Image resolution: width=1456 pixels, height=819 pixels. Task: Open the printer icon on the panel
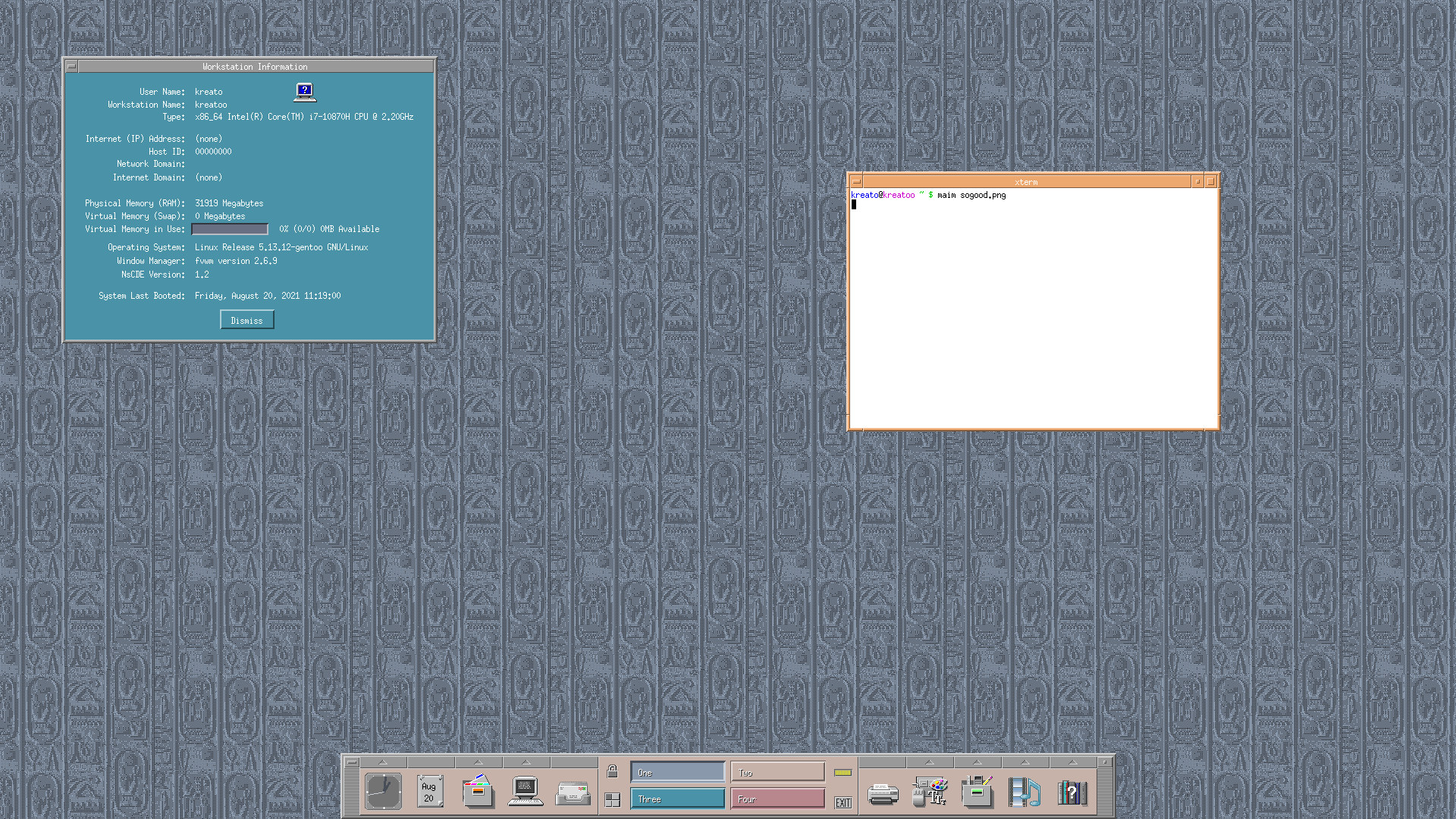[x=883, y=794]
